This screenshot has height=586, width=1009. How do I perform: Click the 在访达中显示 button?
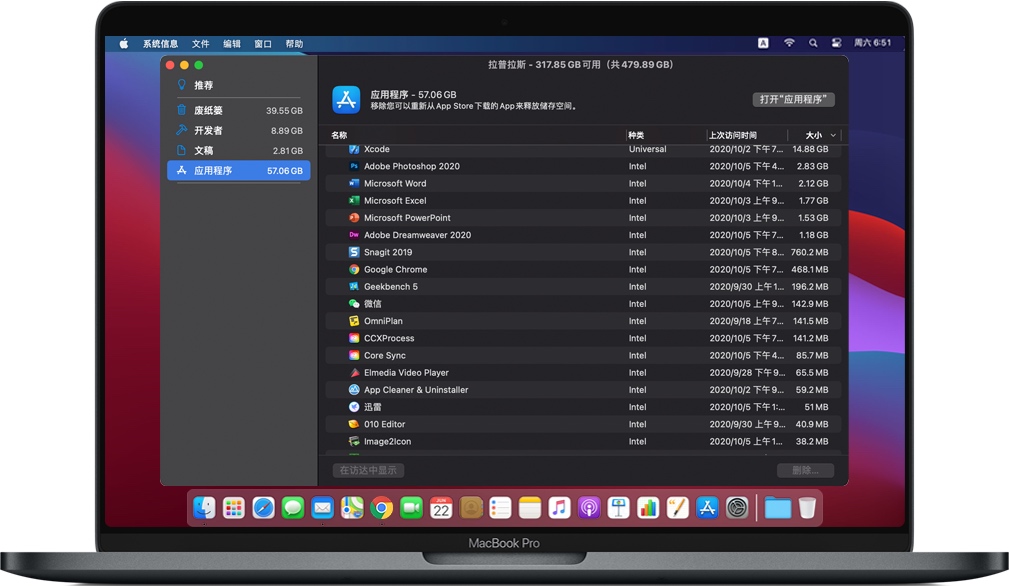(x=368, y=470)
